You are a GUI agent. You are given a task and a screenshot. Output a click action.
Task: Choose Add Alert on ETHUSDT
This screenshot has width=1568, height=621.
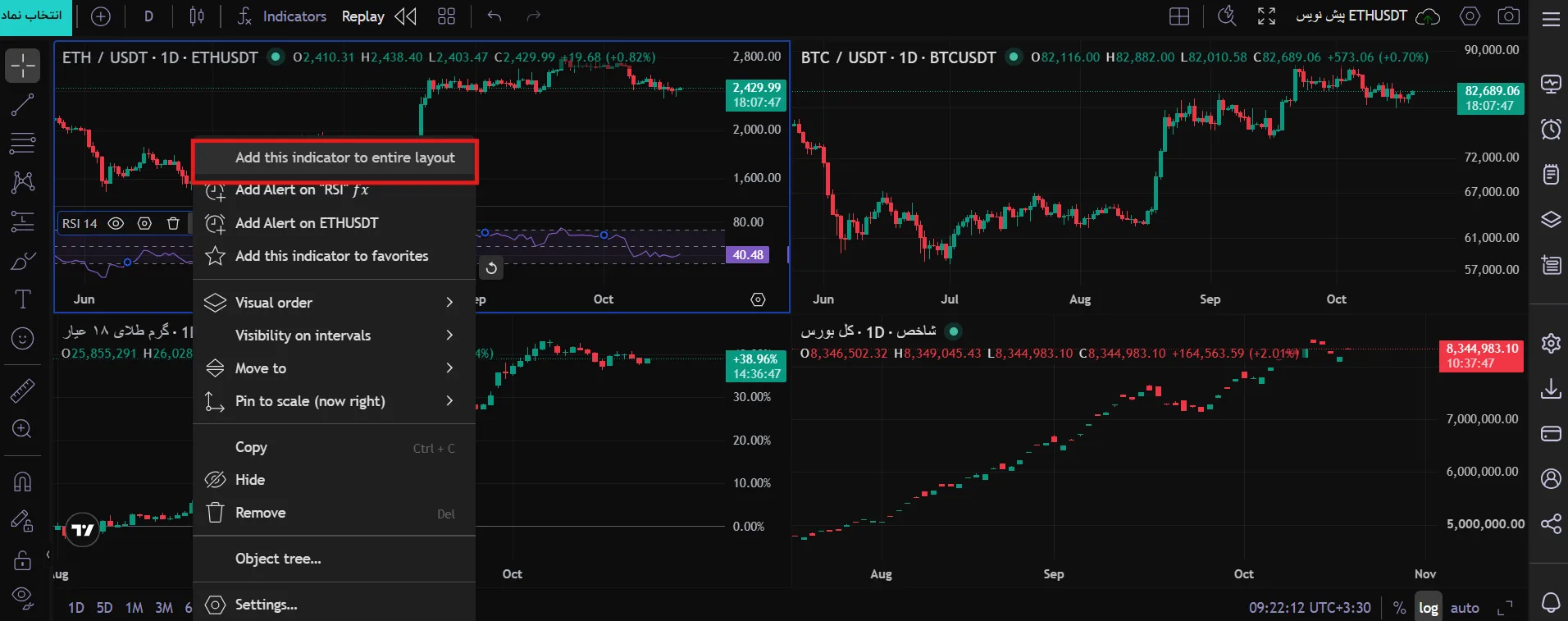pos(334,223)
